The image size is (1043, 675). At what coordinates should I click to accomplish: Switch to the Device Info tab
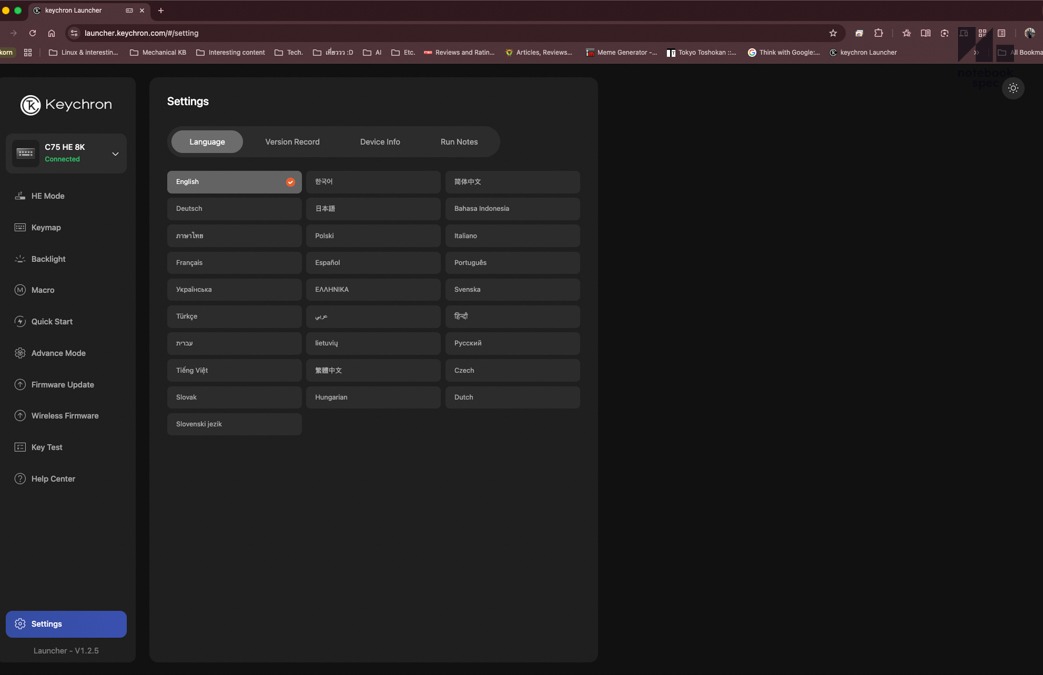380,142
